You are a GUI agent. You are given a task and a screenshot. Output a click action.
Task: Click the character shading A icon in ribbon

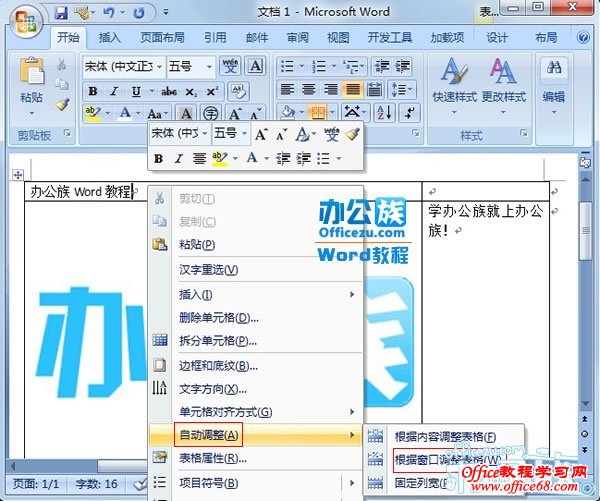click(186, 113)
